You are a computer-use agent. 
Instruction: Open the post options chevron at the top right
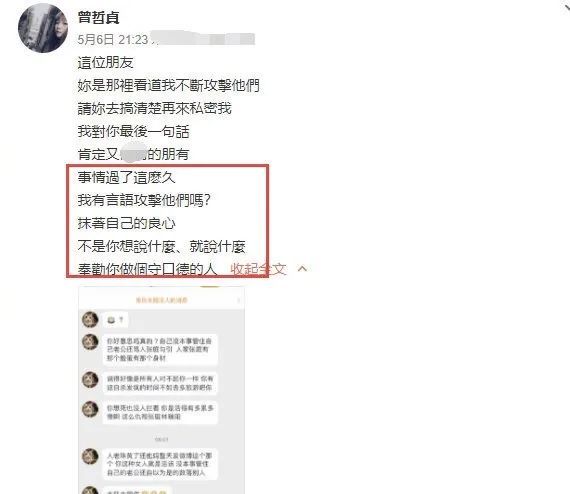click(565, 7)
